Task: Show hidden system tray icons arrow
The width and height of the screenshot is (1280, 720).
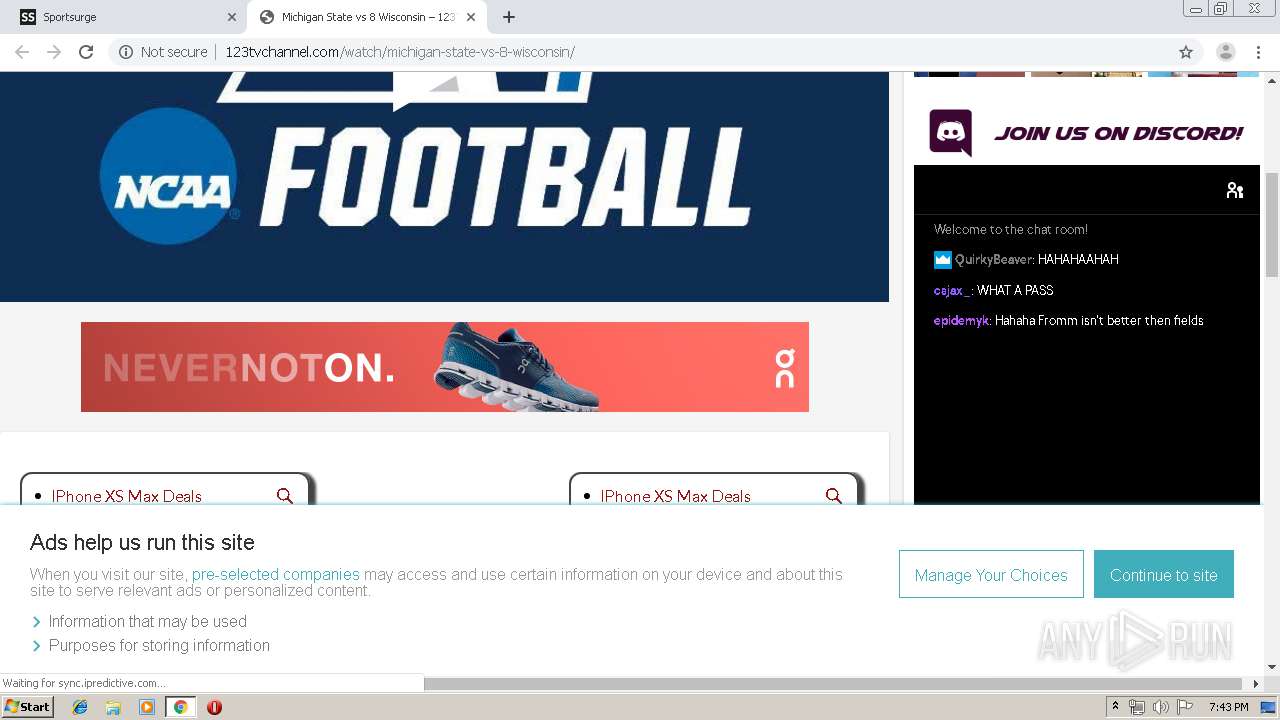Action: pyautogui.click(x=1115, y=707)
